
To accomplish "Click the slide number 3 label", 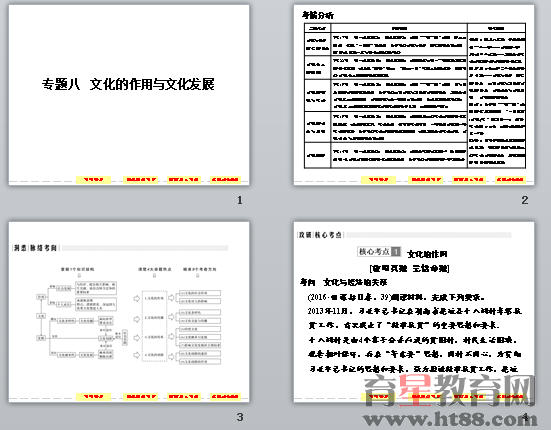I will [240, 417].
